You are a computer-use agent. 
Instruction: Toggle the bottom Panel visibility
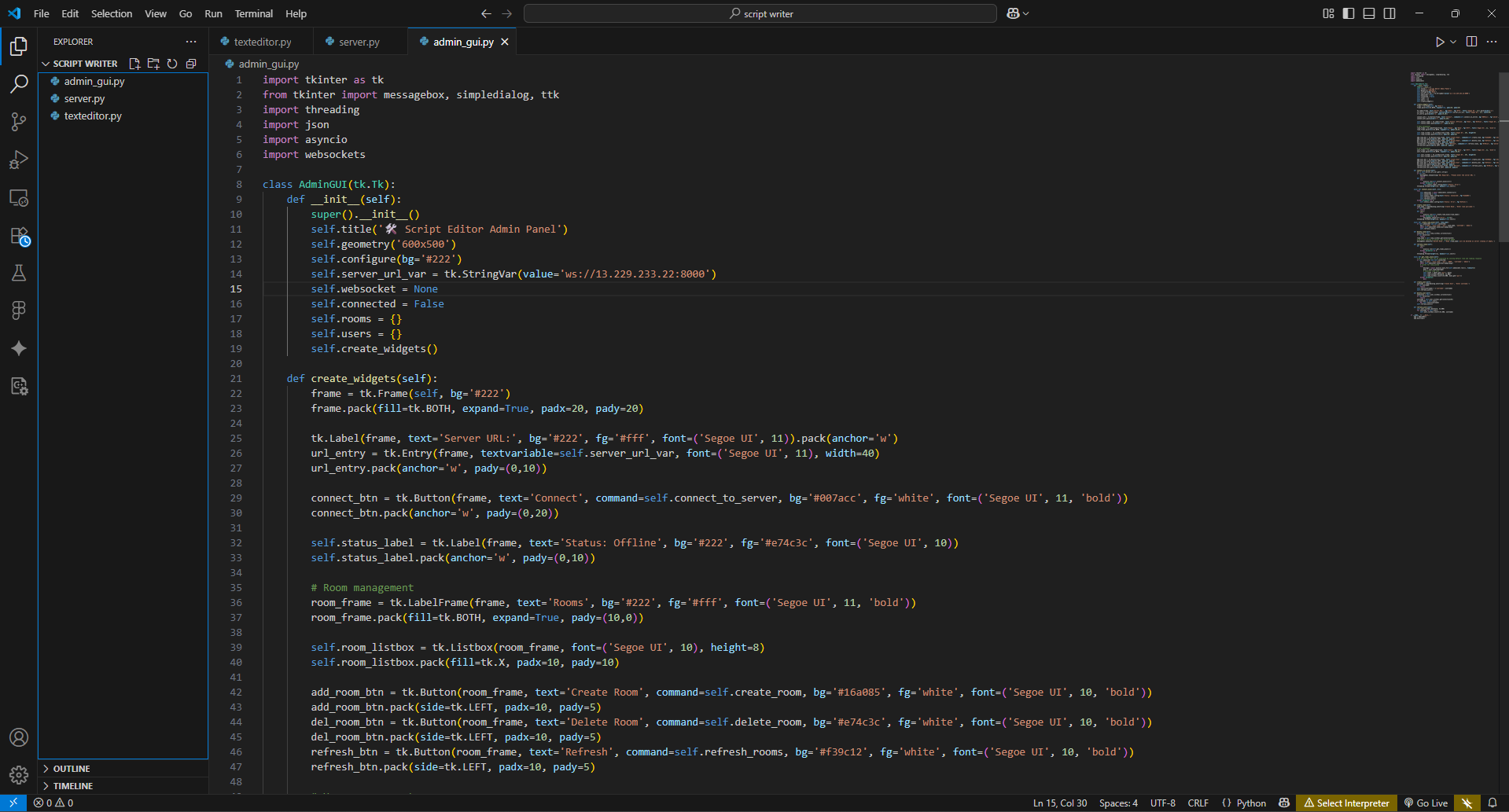[x=1369, y=13]
